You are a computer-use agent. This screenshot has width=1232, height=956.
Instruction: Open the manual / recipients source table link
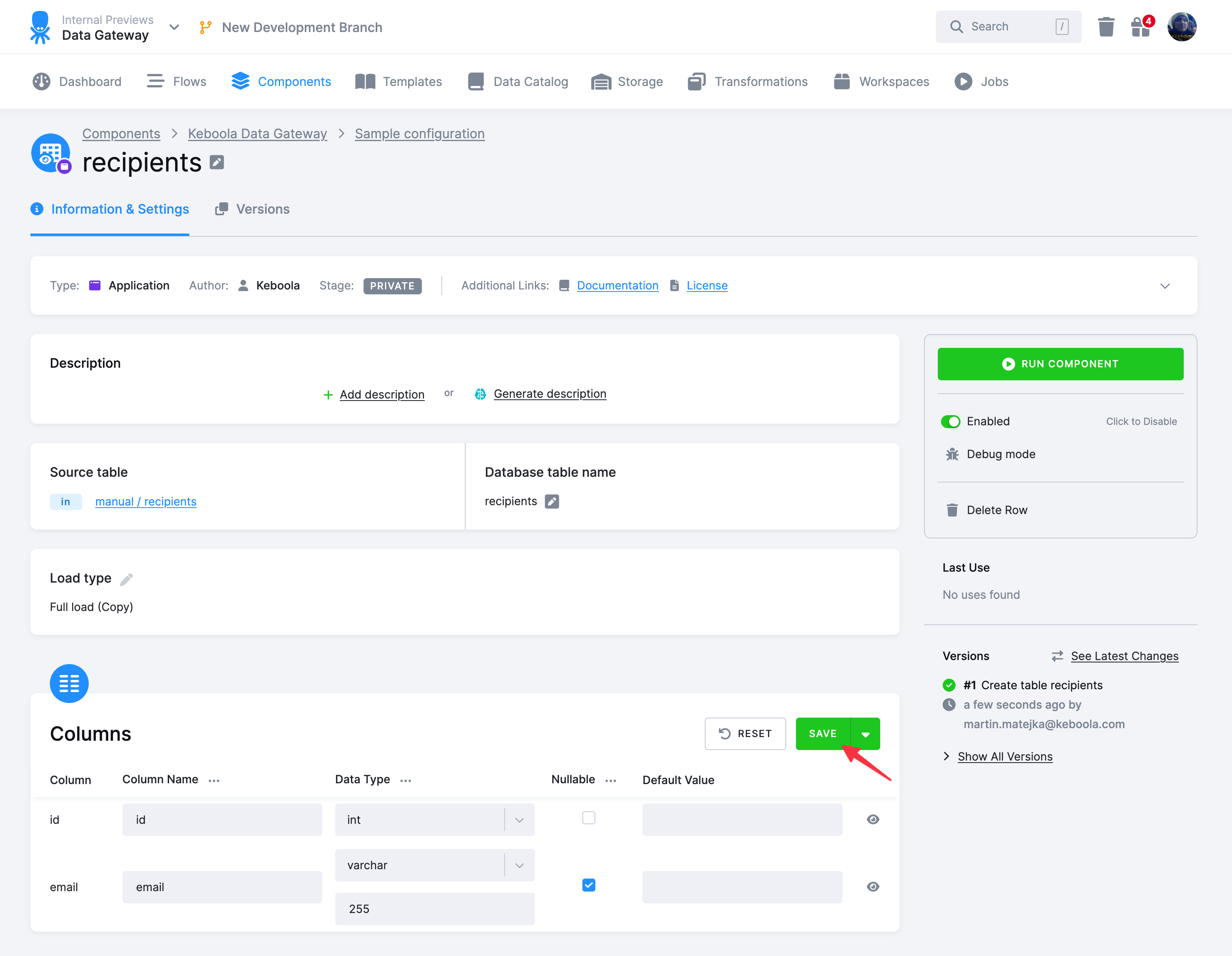(145, 501)
